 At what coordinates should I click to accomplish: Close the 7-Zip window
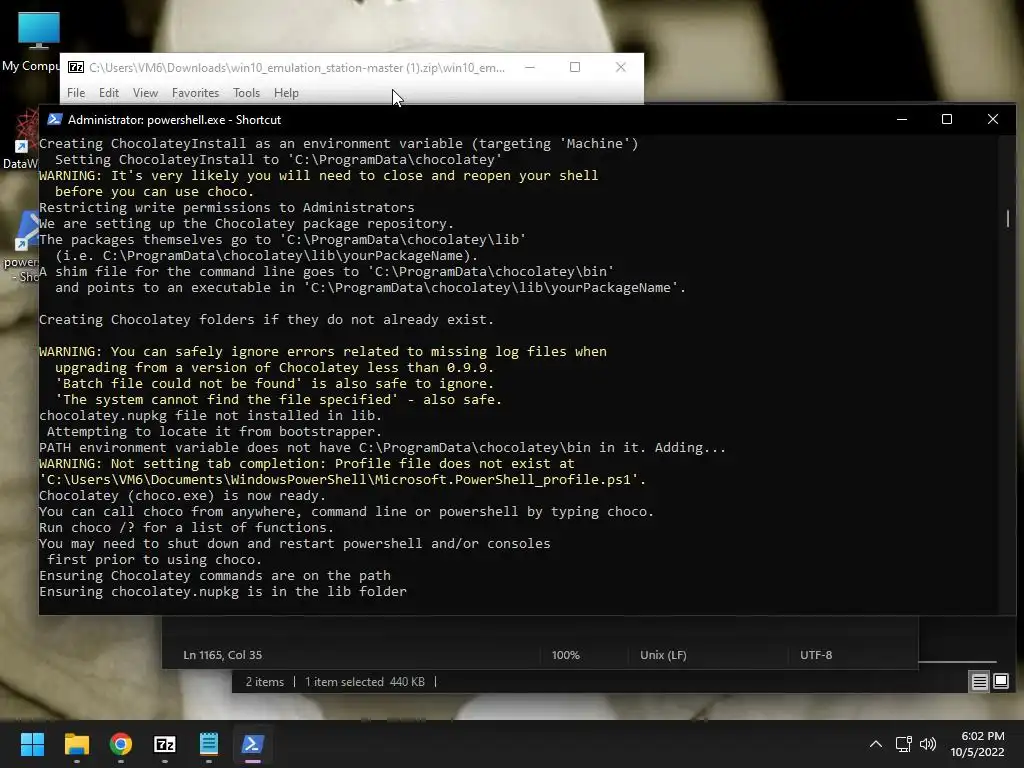coord(620,67)
